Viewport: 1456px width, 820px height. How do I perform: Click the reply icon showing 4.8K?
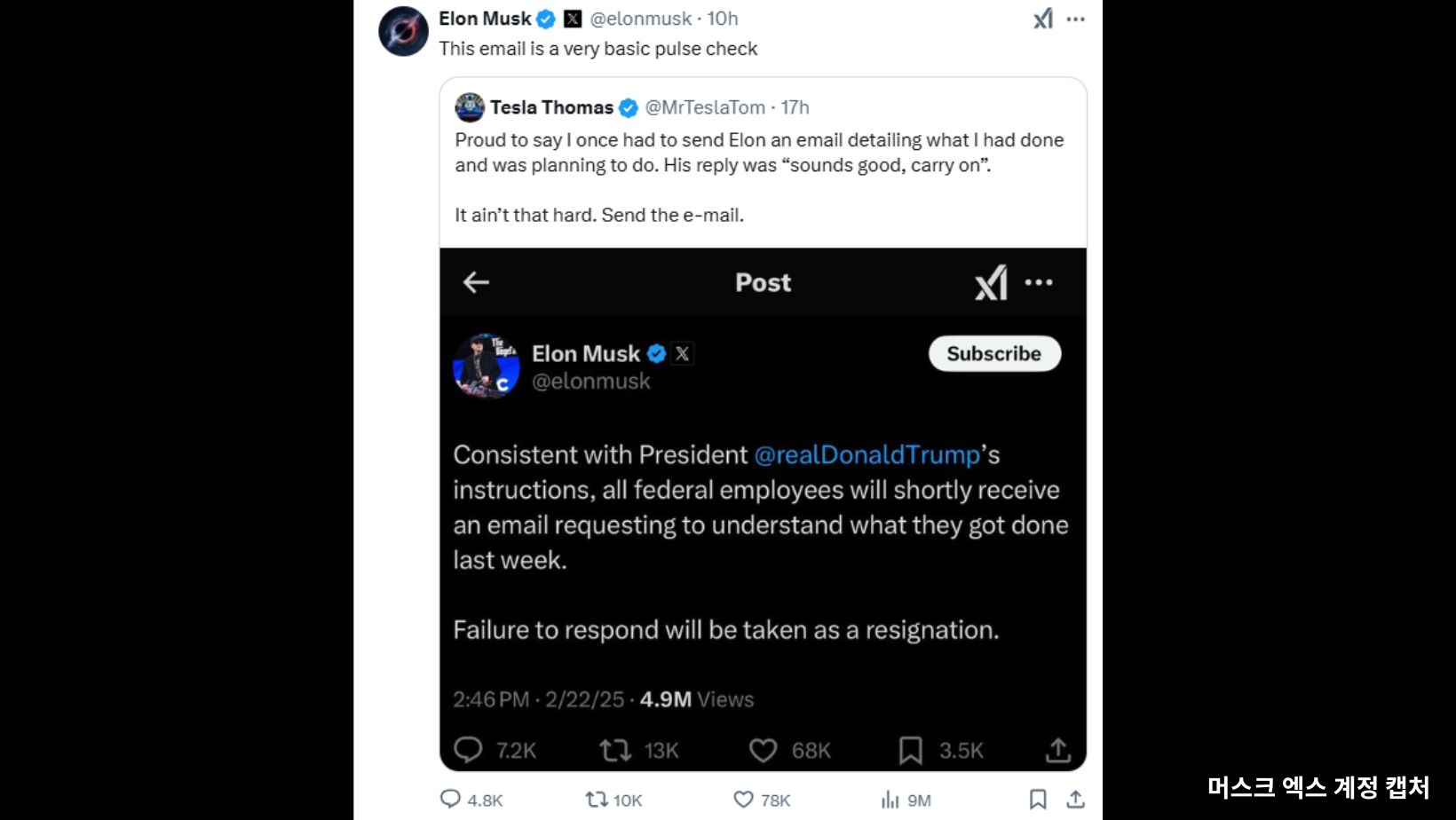(x=451, y=800)
